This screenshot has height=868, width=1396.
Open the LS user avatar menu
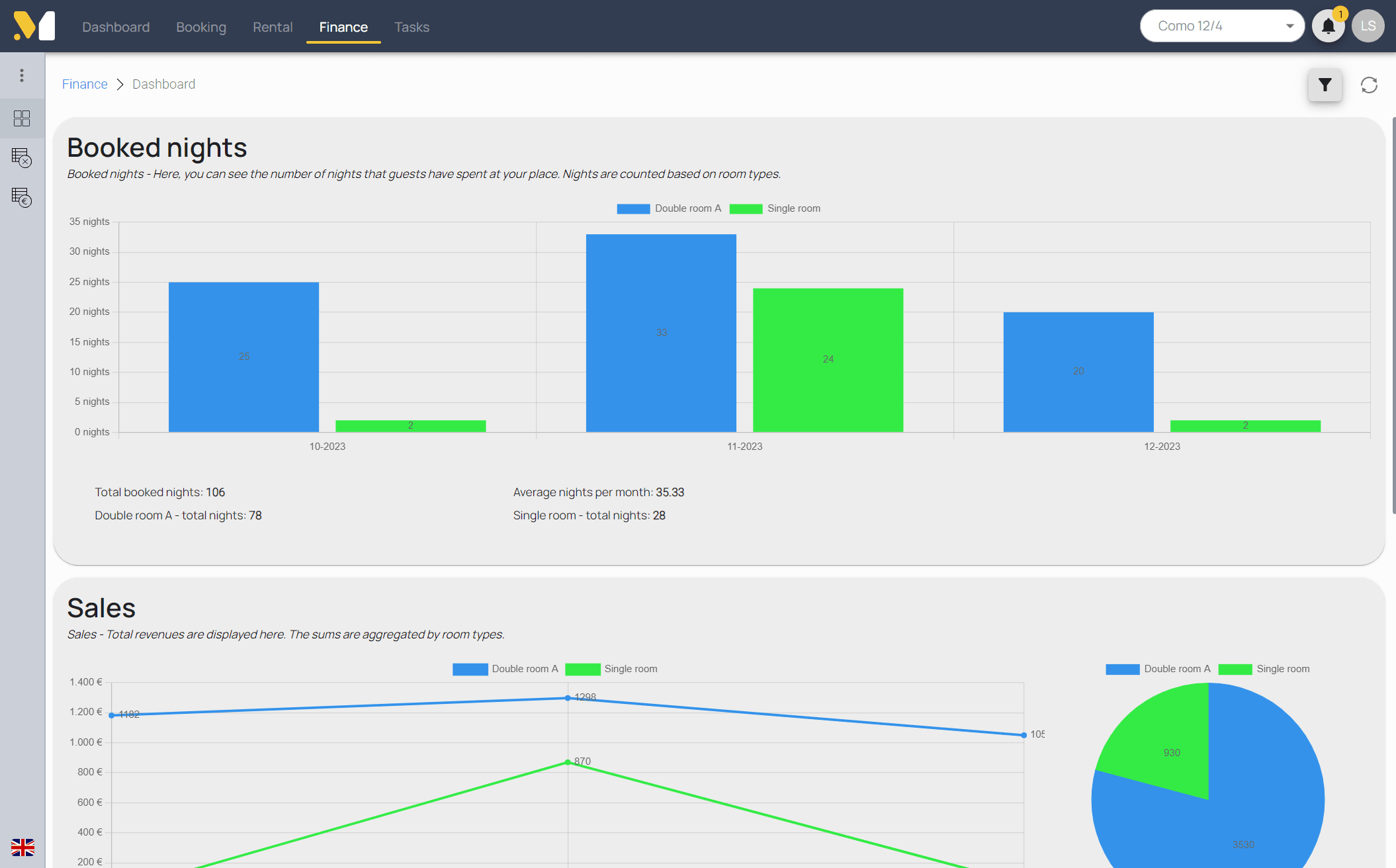[1368, 26]
